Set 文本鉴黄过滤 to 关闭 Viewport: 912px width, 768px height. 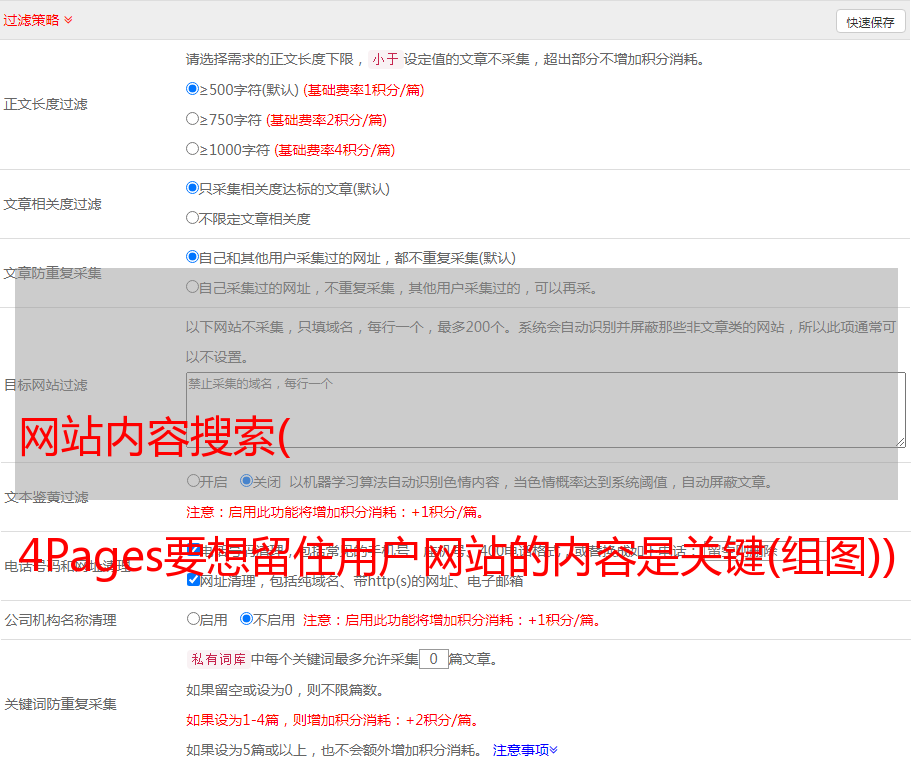247,481
